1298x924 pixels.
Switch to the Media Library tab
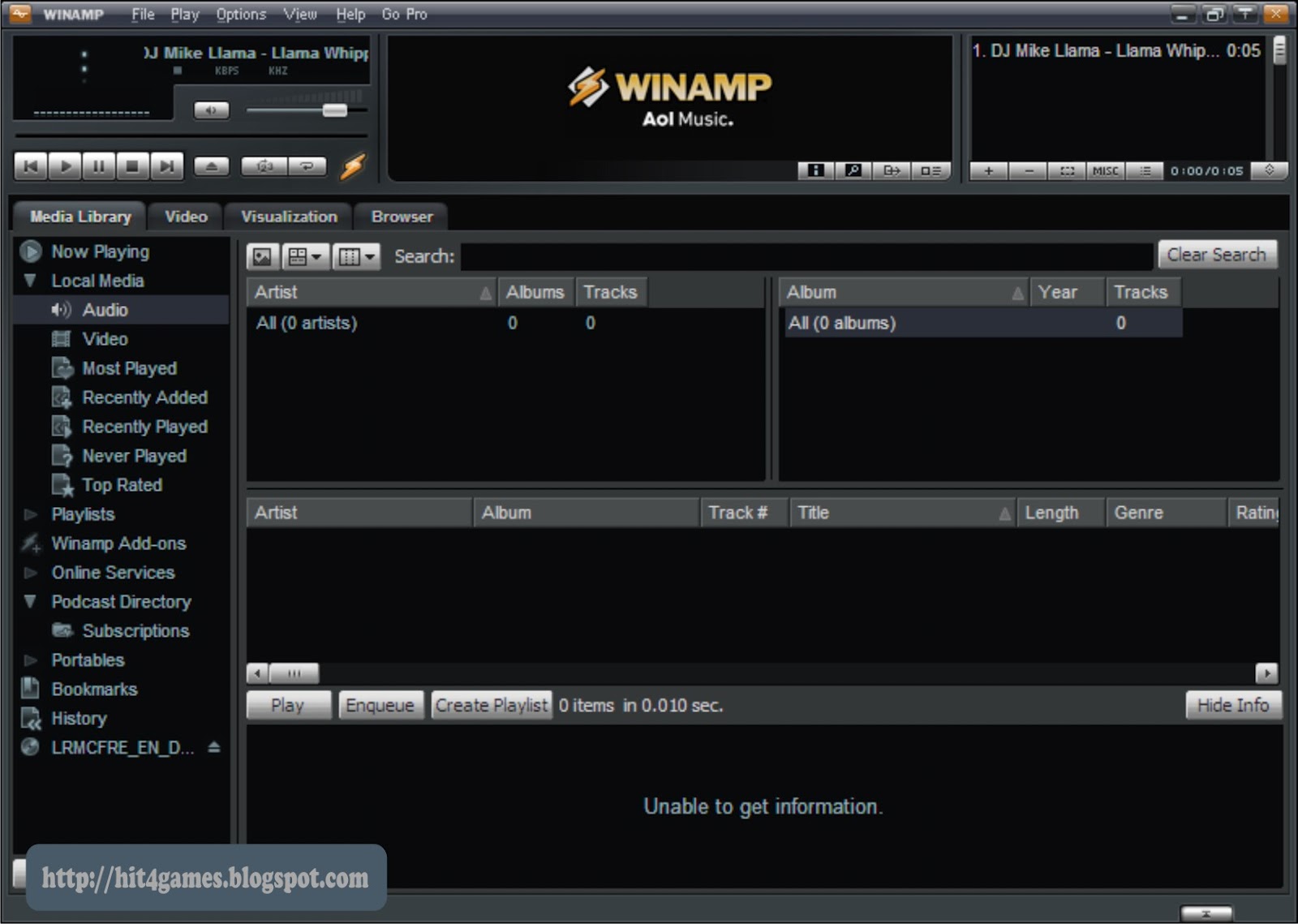[x=80, y=217]
